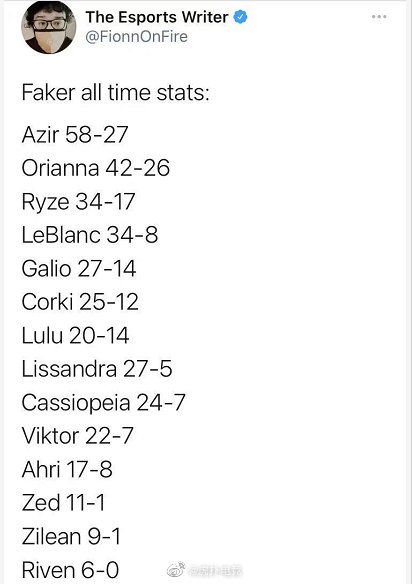Open the three-dot more options menu
Image resolution: width=412 pixels, height=584 pixels.
tap(379, 17)
